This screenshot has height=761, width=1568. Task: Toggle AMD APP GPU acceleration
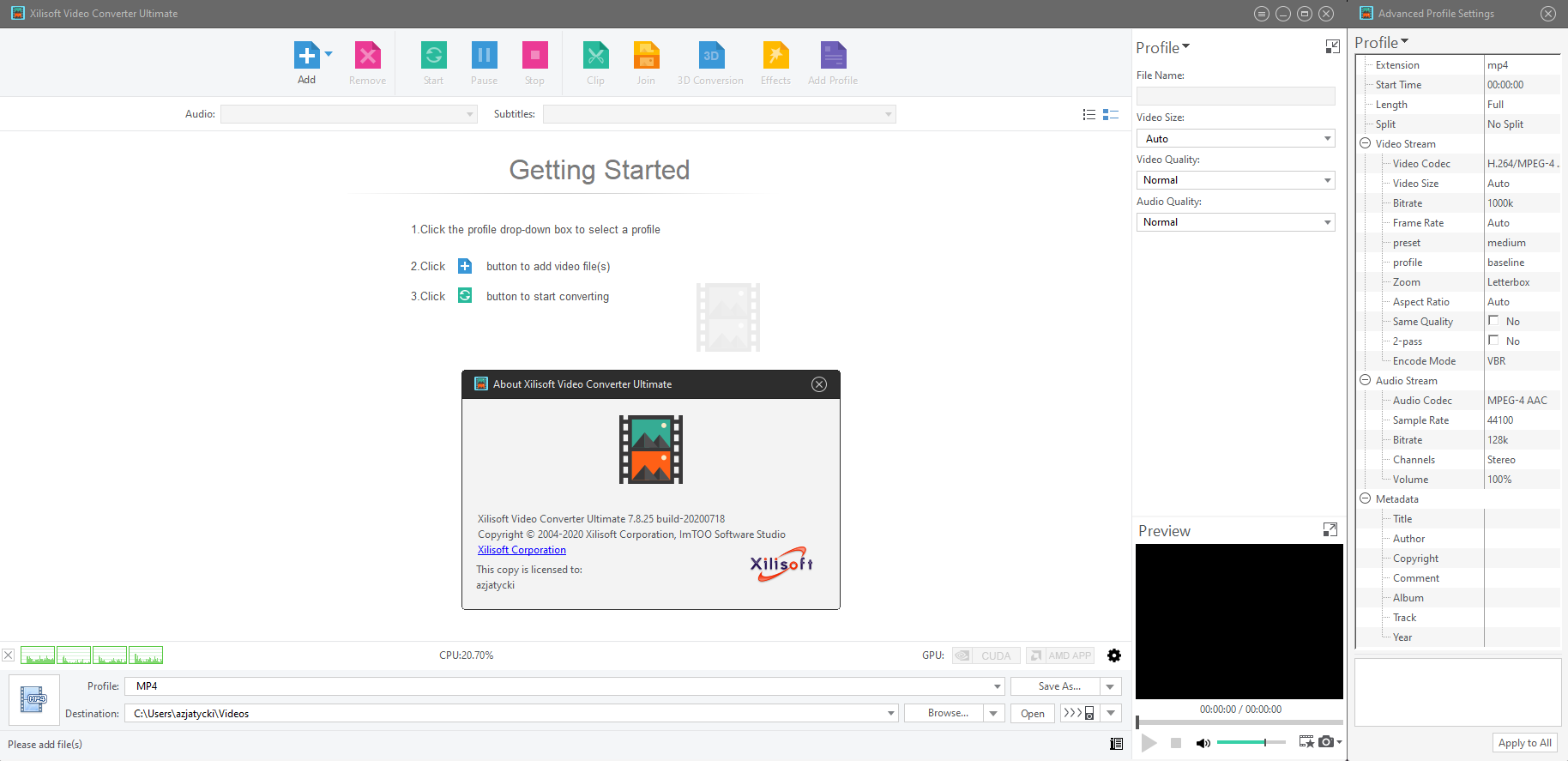point(1060,655)
